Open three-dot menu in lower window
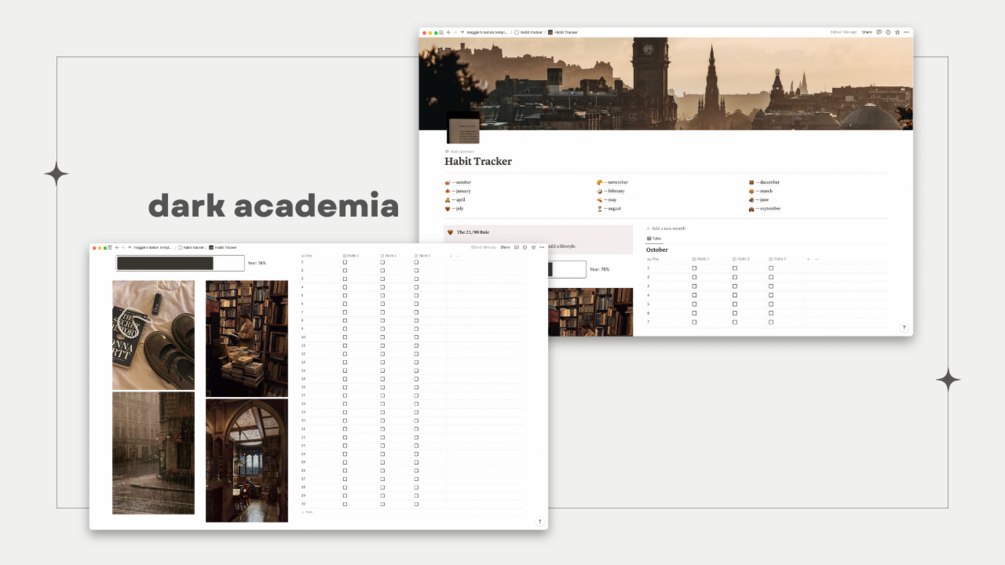Viewport: 1005px width, 565px height. click(542, 247)
